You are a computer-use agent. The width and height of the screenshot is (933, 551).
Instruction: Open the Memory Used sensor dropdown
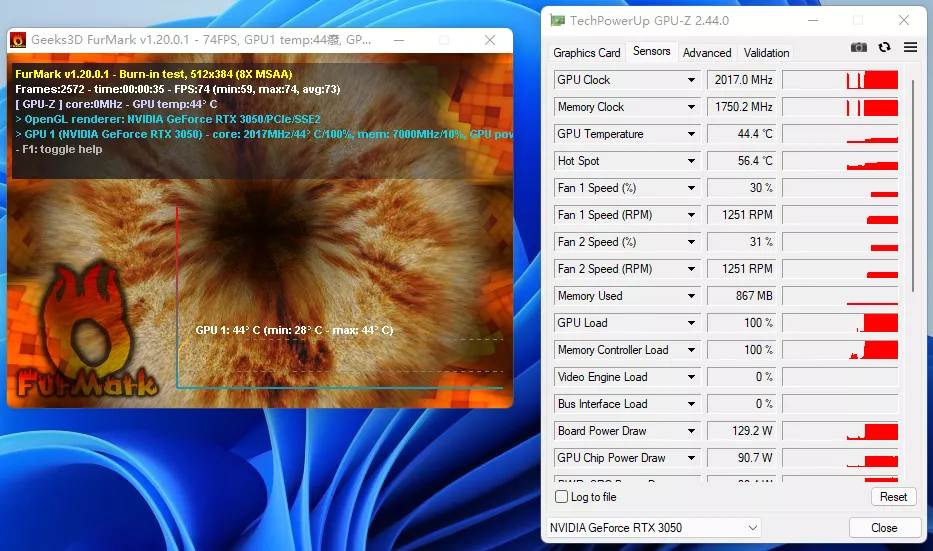[691, 296]
